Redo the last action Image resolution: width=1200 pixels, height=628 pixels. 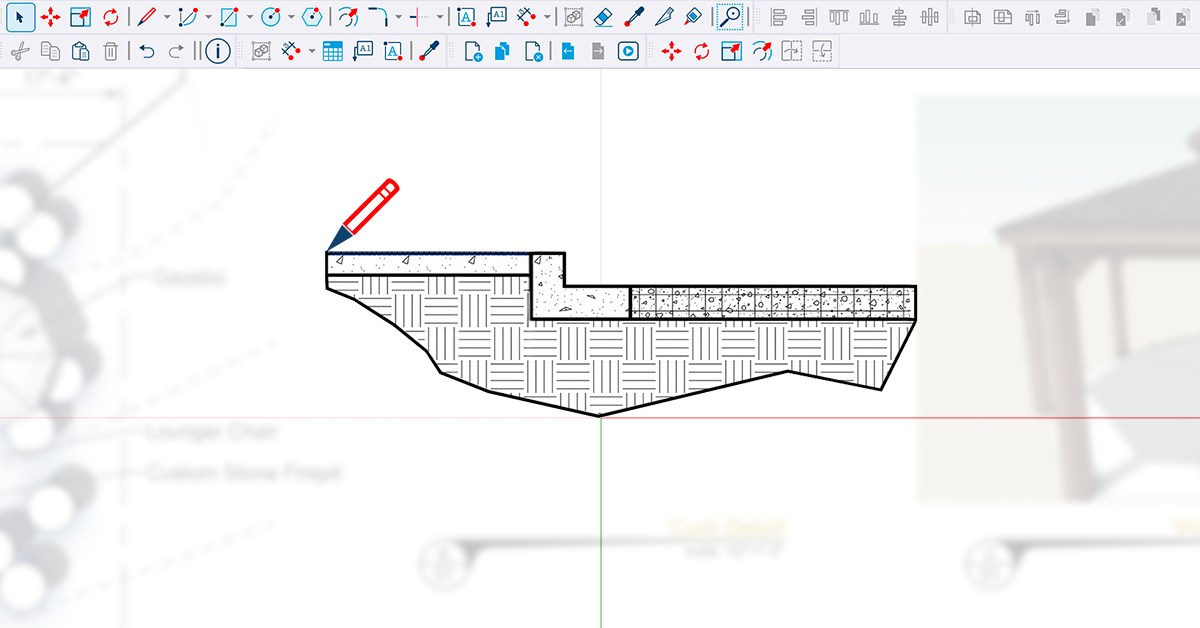point(176,51)
